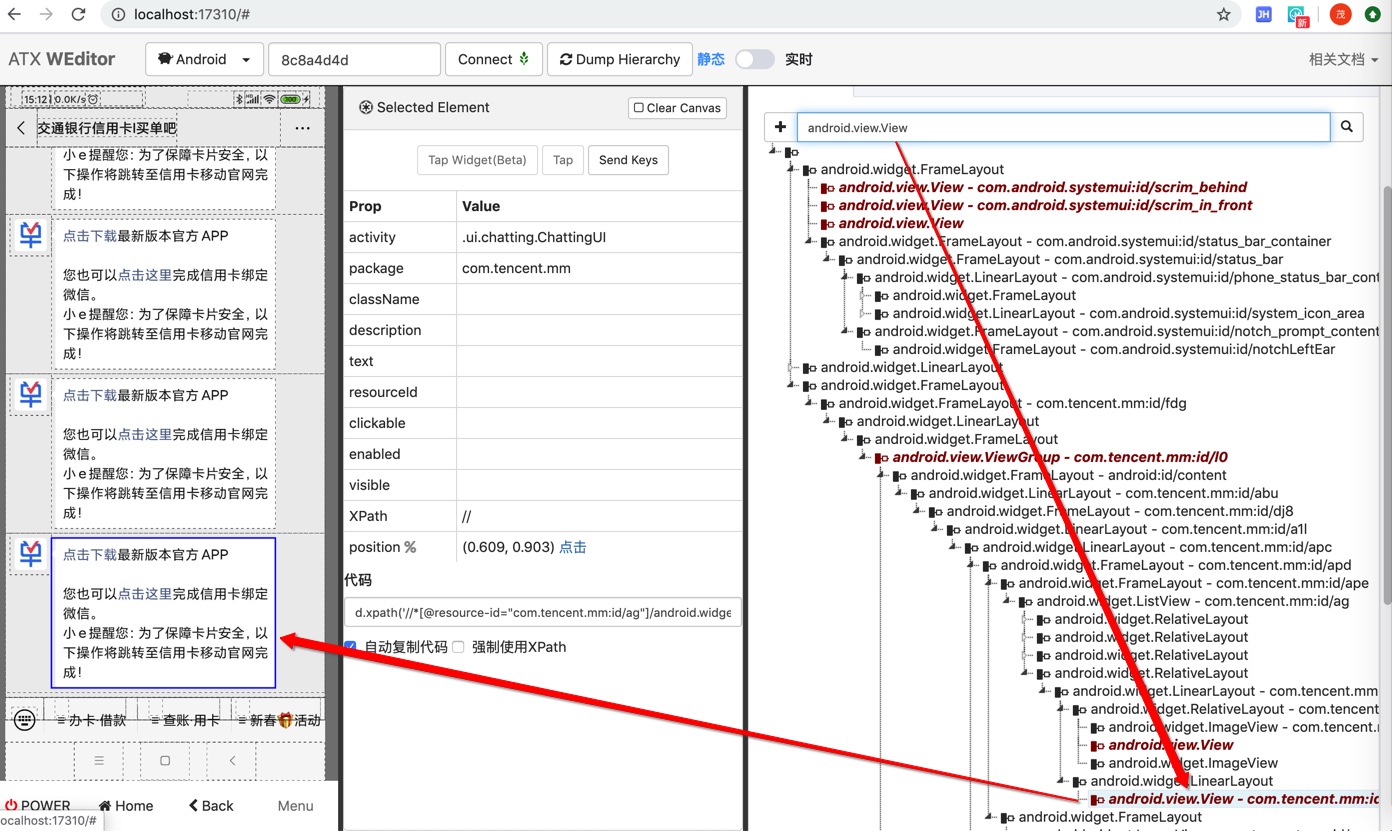The image size is (1392, 832).
Task: Tap the keyboard icon in chat bottom bar
Action: (x=25, y=719)
